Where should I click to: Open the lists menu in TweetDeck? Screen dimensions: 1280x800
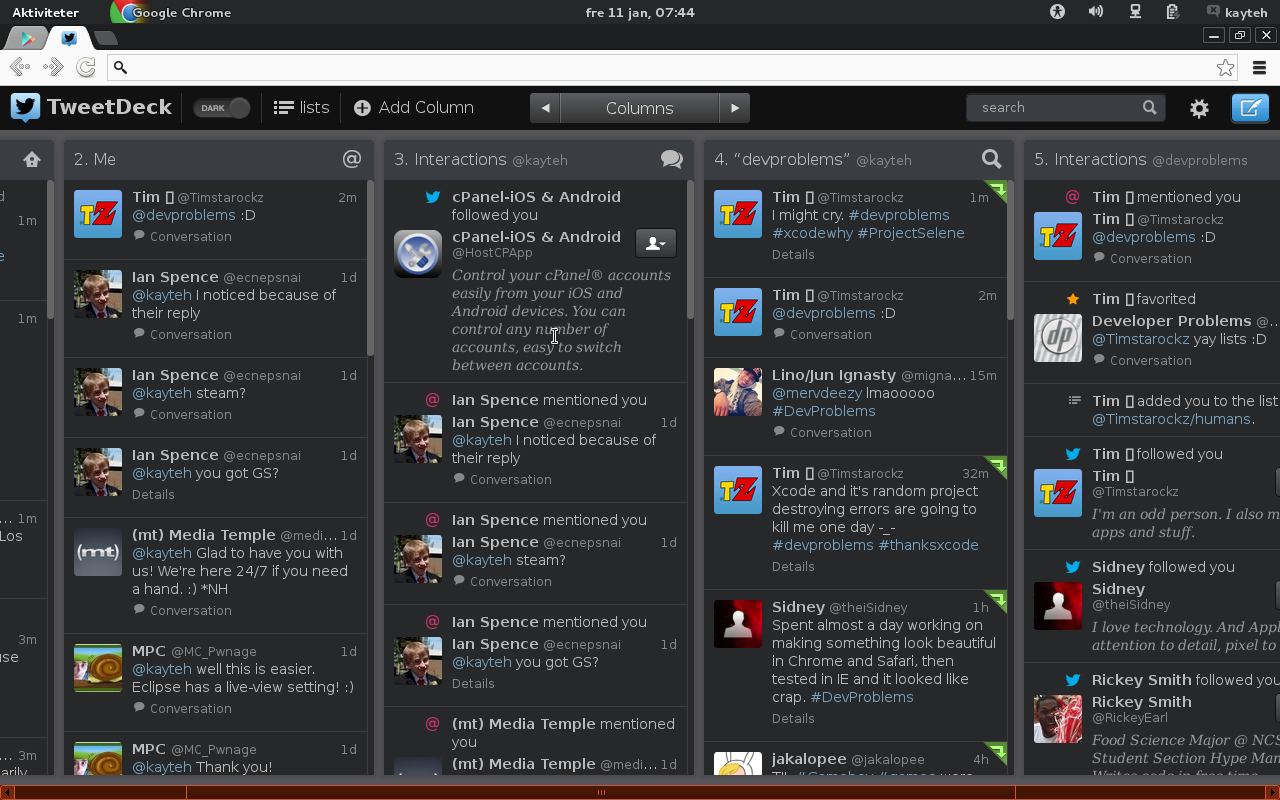tap(301, 108)
